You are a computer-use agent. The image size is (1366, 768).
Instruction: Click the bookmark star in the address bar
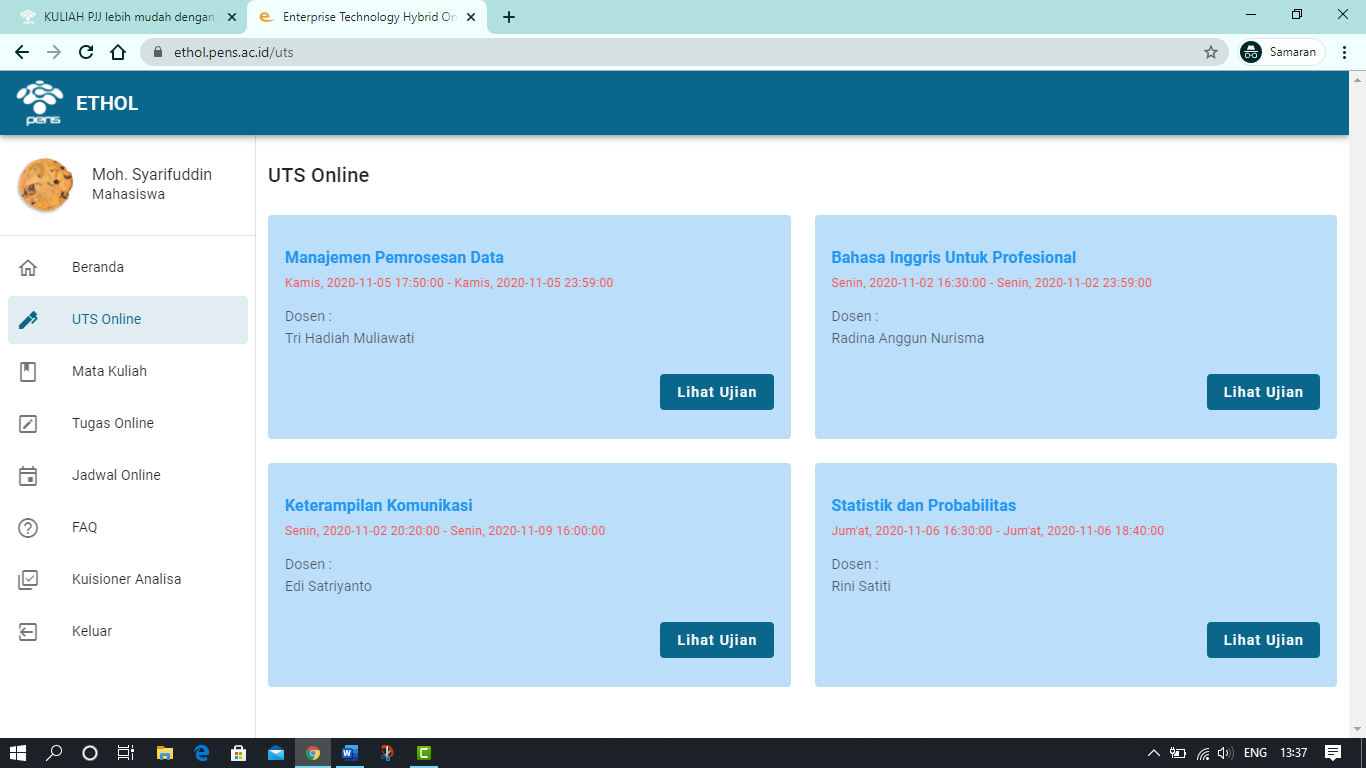coord(1208,51)
